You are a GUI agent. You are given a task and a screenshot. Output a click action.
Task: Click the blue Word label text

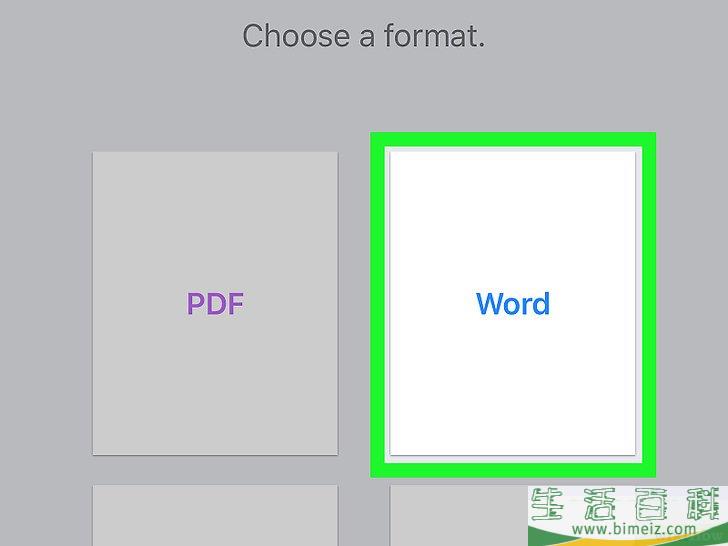[x=513, y=304]
